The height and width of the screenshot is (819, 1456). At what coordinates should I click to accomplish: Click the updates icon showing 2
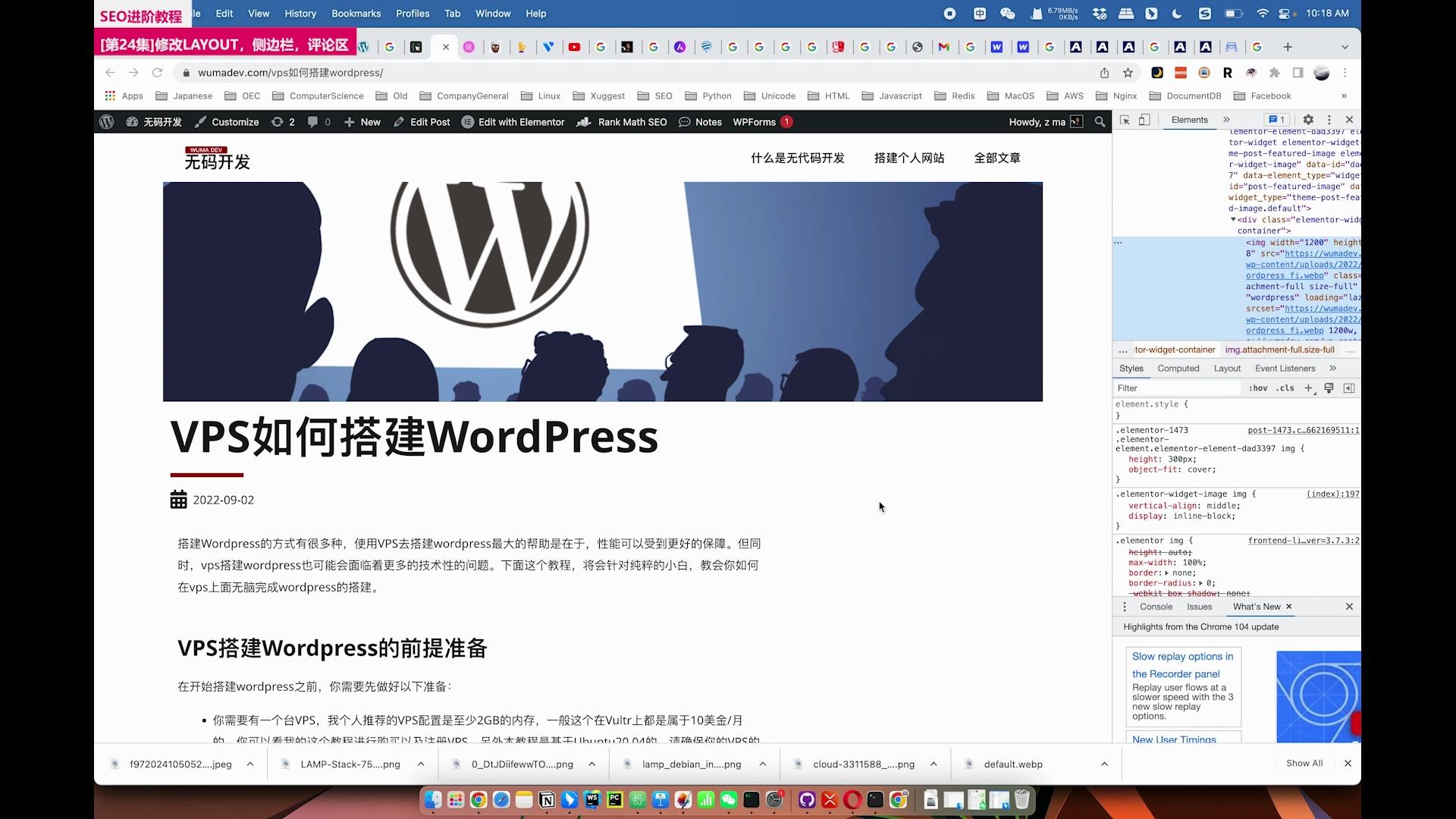click(283, 121)
